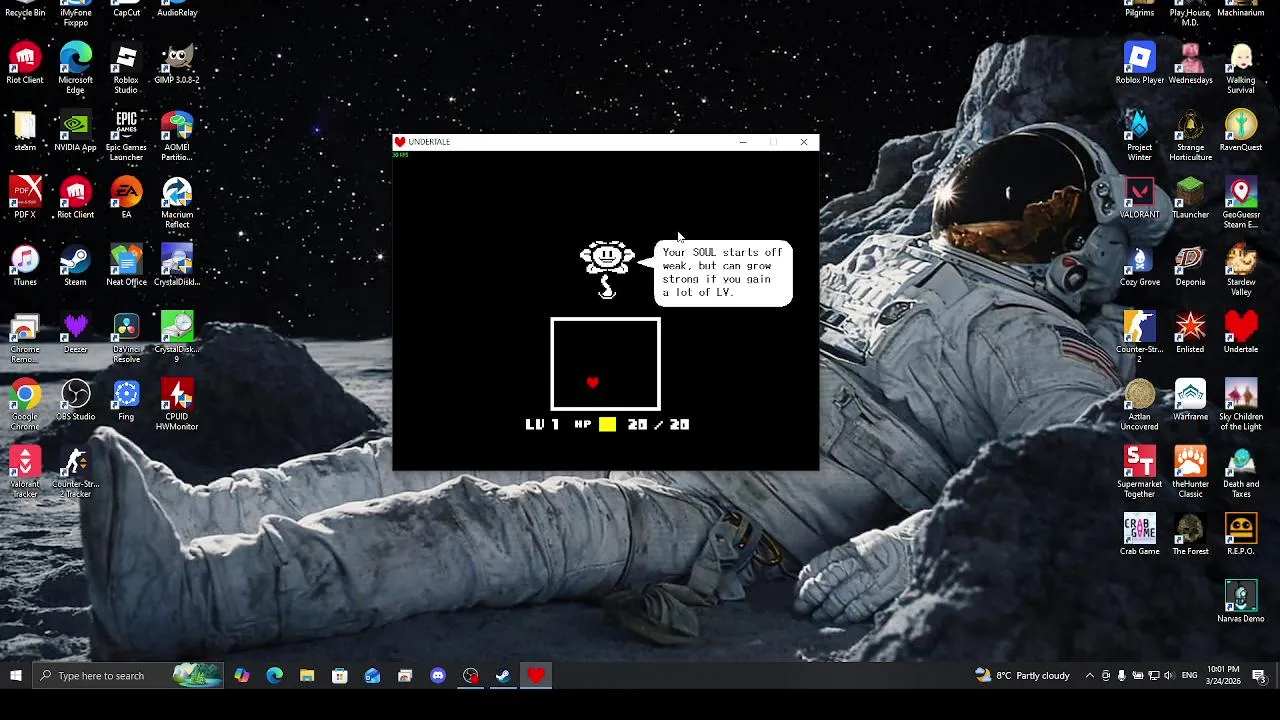Show hidden system tray icons
1280x720 pixels.
click(1090, 676)
